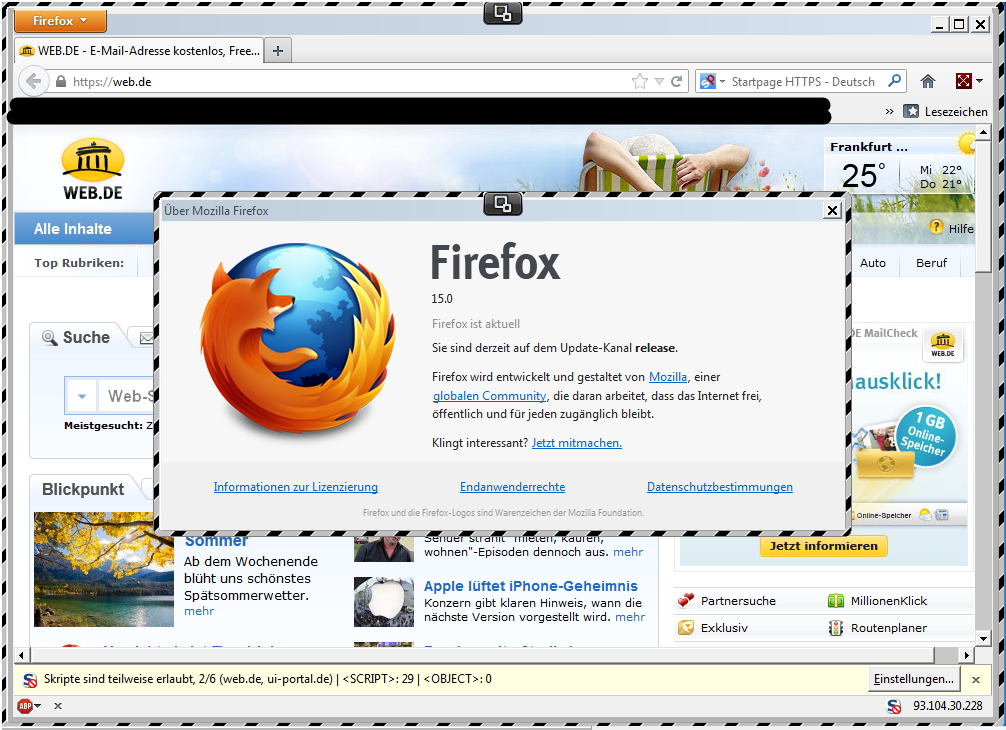Image resolution: width=1006 pixels, height=730 pixels.
Task: Click the NoScript icon in notification bar
Action: 30,679
